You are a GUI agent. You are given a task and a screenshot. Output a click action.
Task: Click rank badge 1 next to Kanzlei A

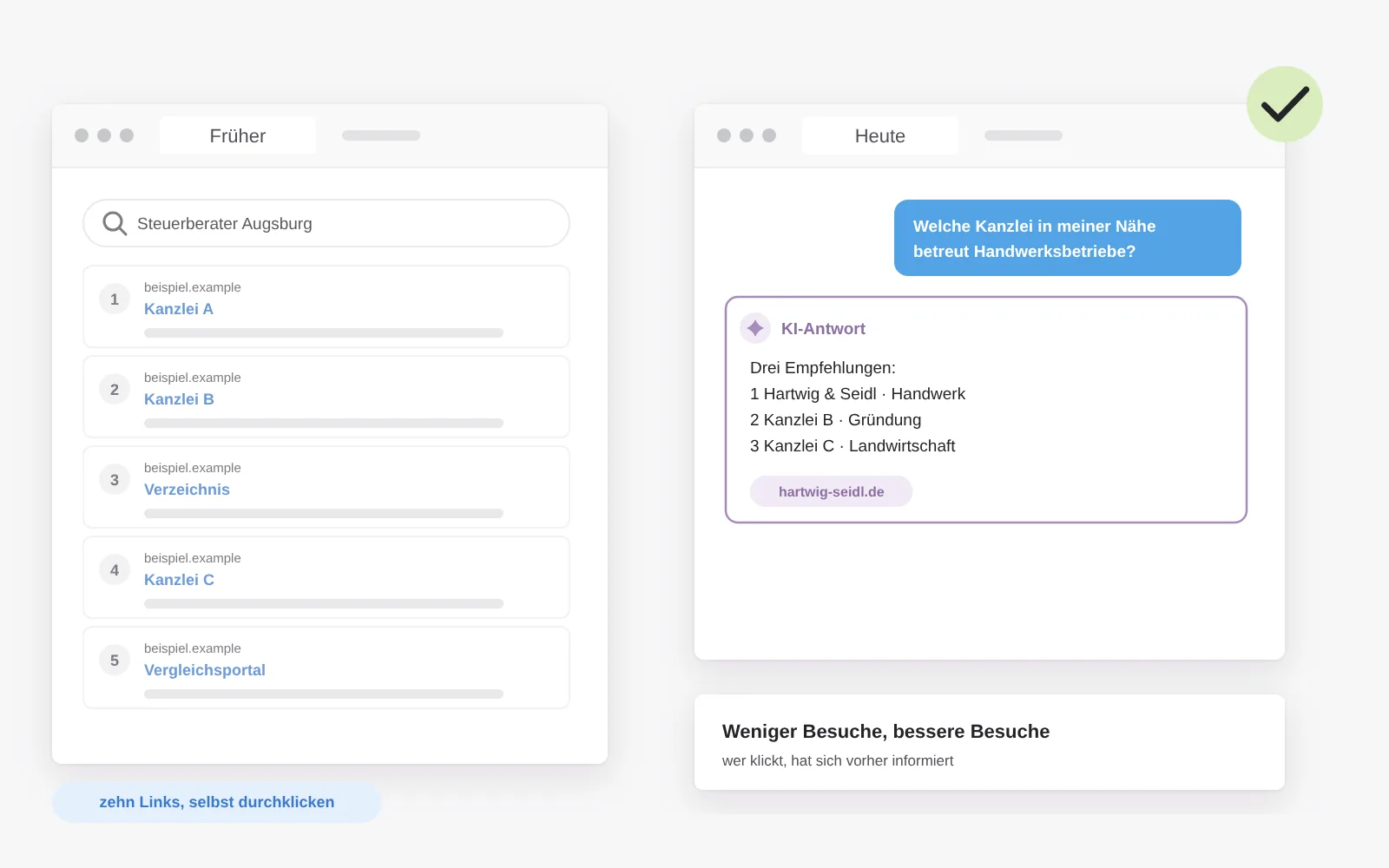[115, 299]
